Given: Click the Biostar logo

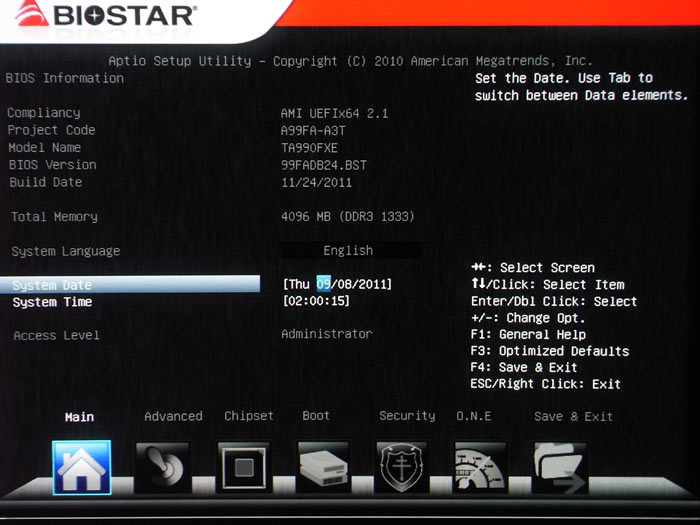Looking at the screenshot, I should (x=105, y=14).
